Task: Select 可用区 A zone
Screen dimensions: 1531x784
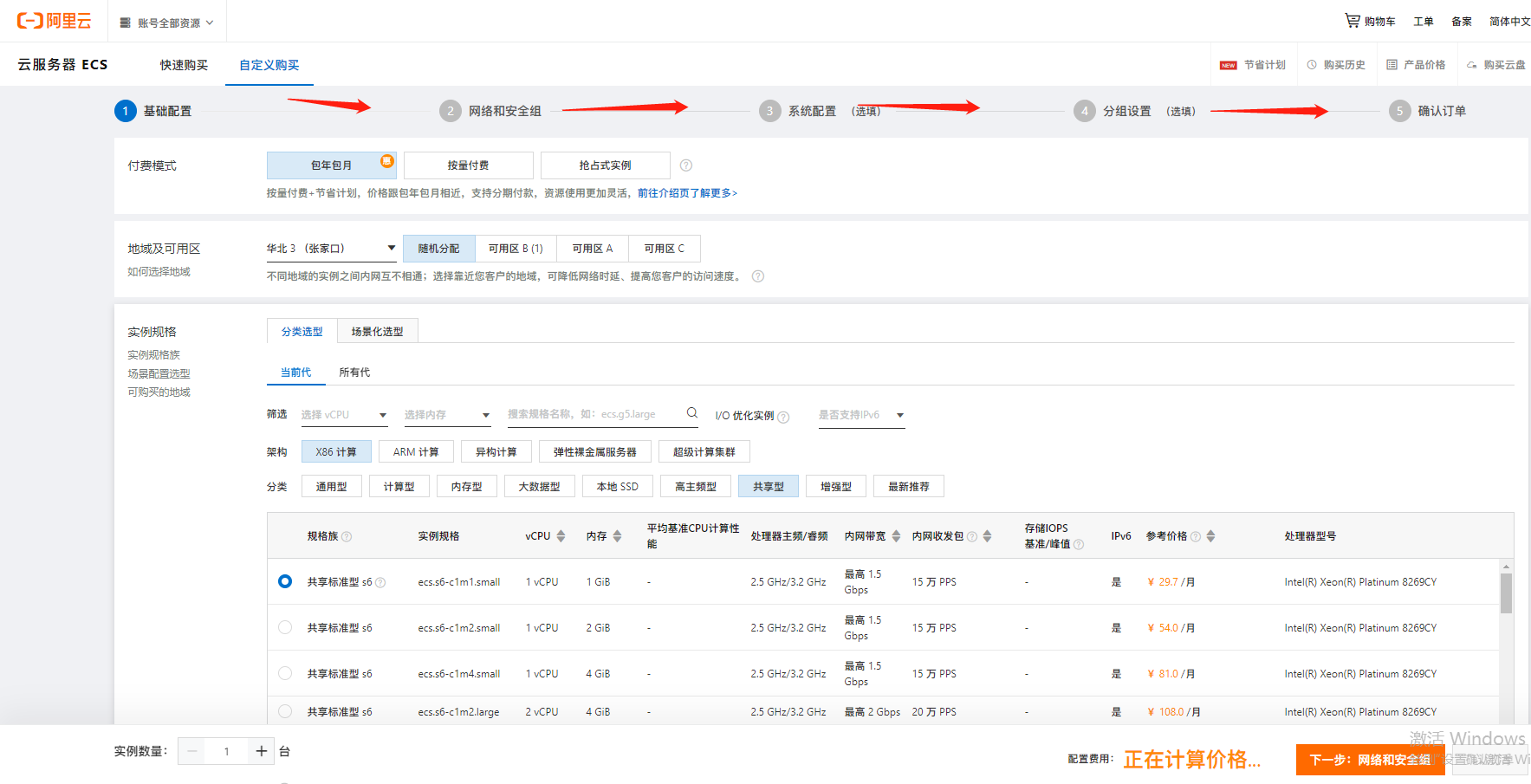Action: pyautogui.click(x=593, y=249)
